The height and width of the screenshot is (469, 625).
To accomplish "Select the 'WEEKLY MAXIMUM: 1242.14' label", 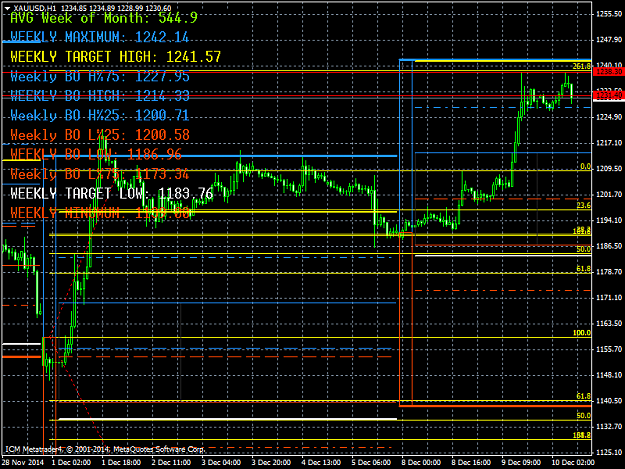I will 99,37.
